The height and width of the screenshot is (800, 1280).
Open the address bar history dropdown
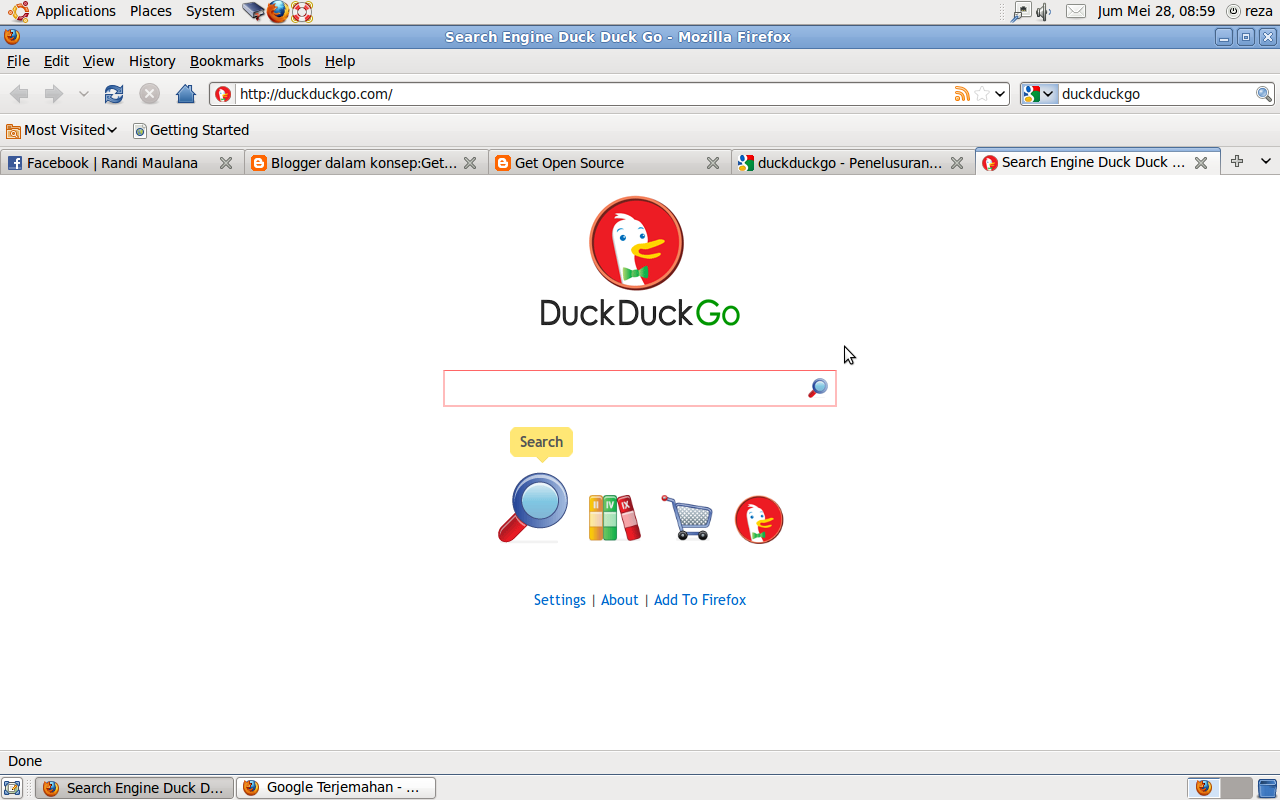tap(1000, 94)
